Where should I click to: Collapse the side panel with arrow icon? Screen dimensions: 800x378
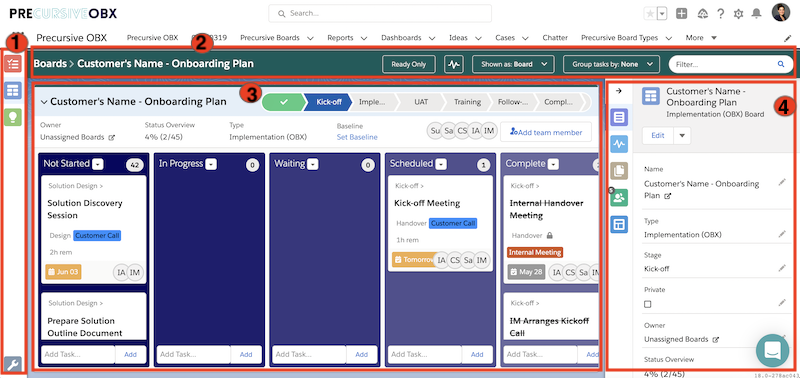coord(619,91)
